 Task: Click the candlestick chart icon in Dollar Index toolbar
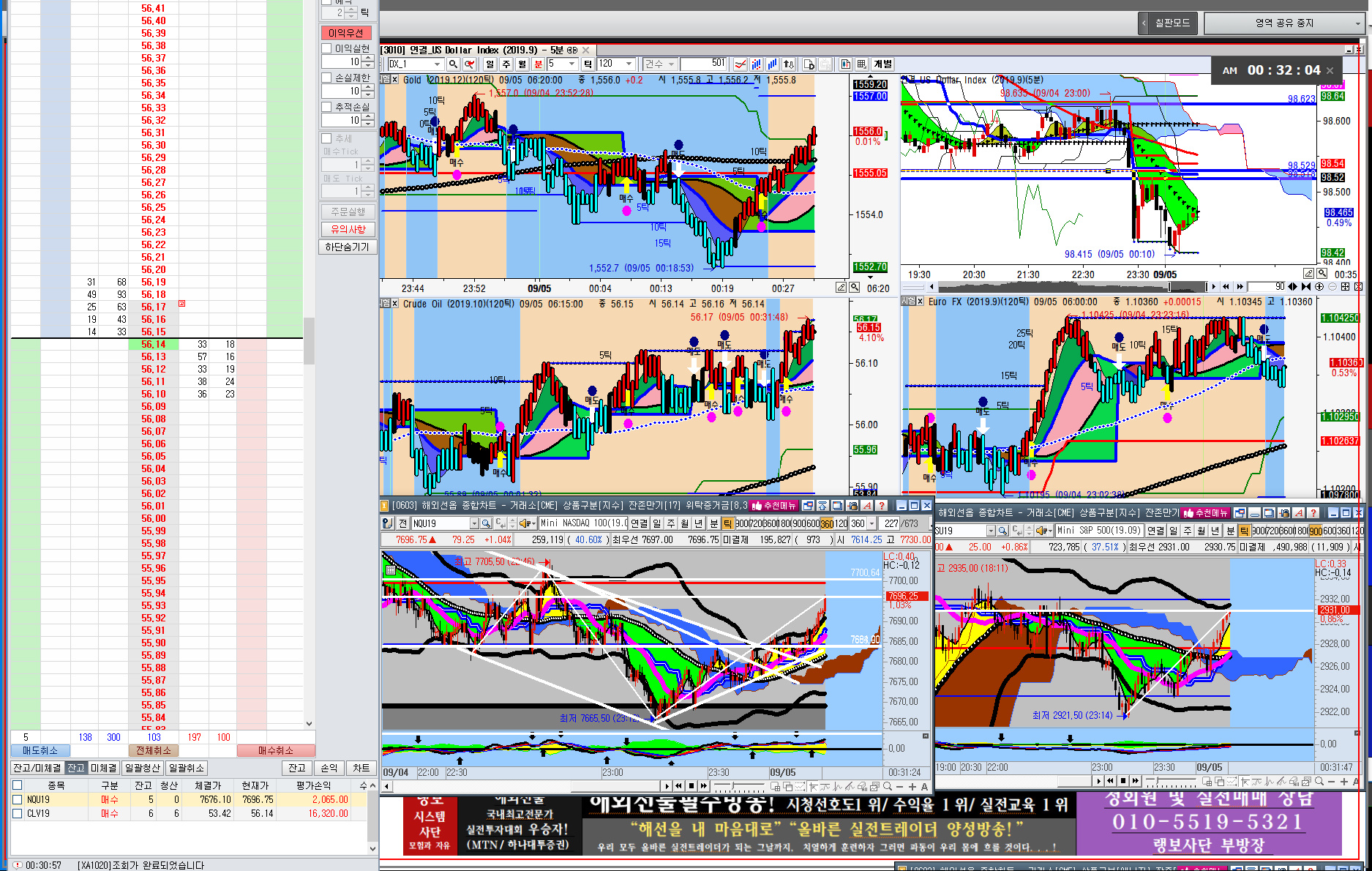845,64
